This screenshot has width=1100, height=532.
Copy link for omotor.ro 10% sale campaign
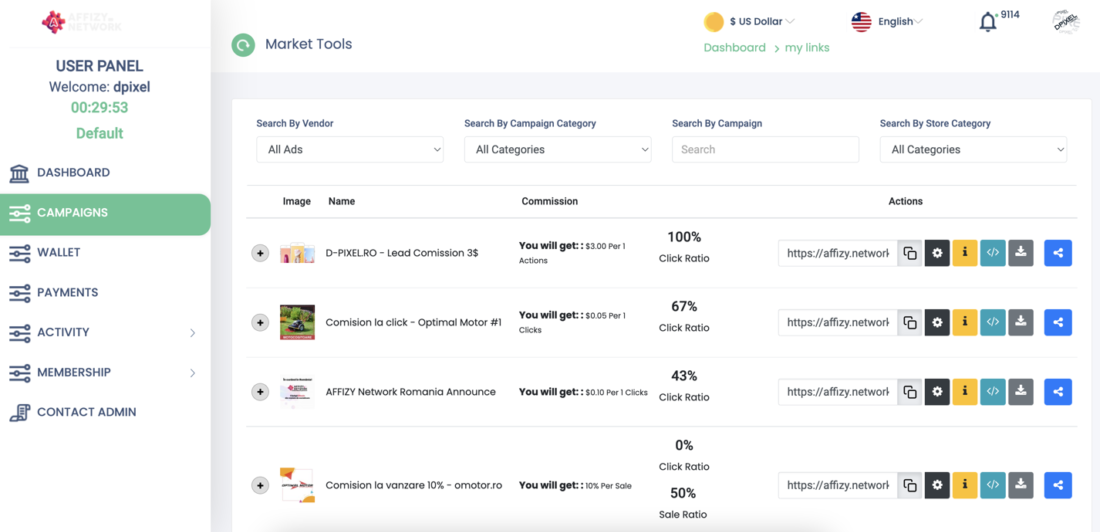point(910,486)
